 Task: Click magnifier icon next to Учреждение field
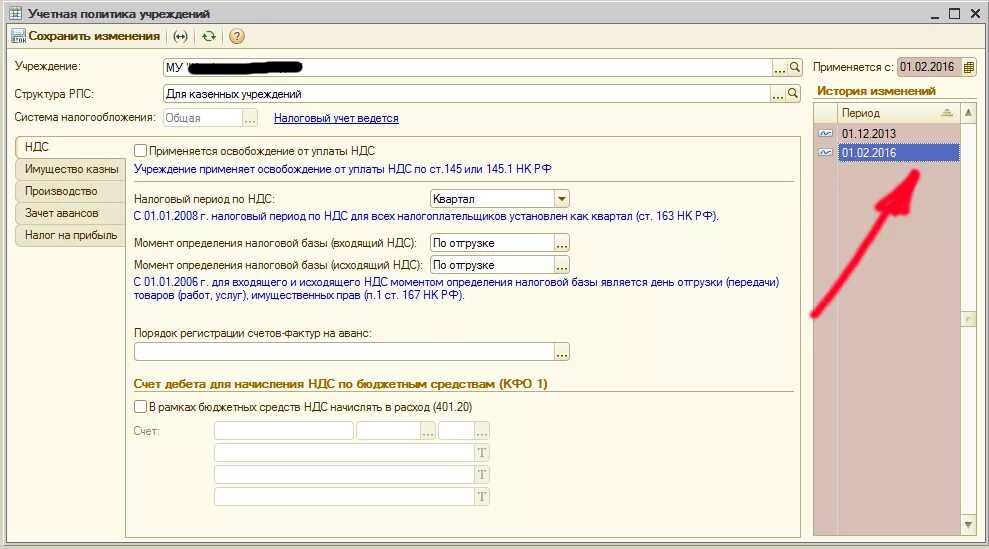tap(795, 67)
